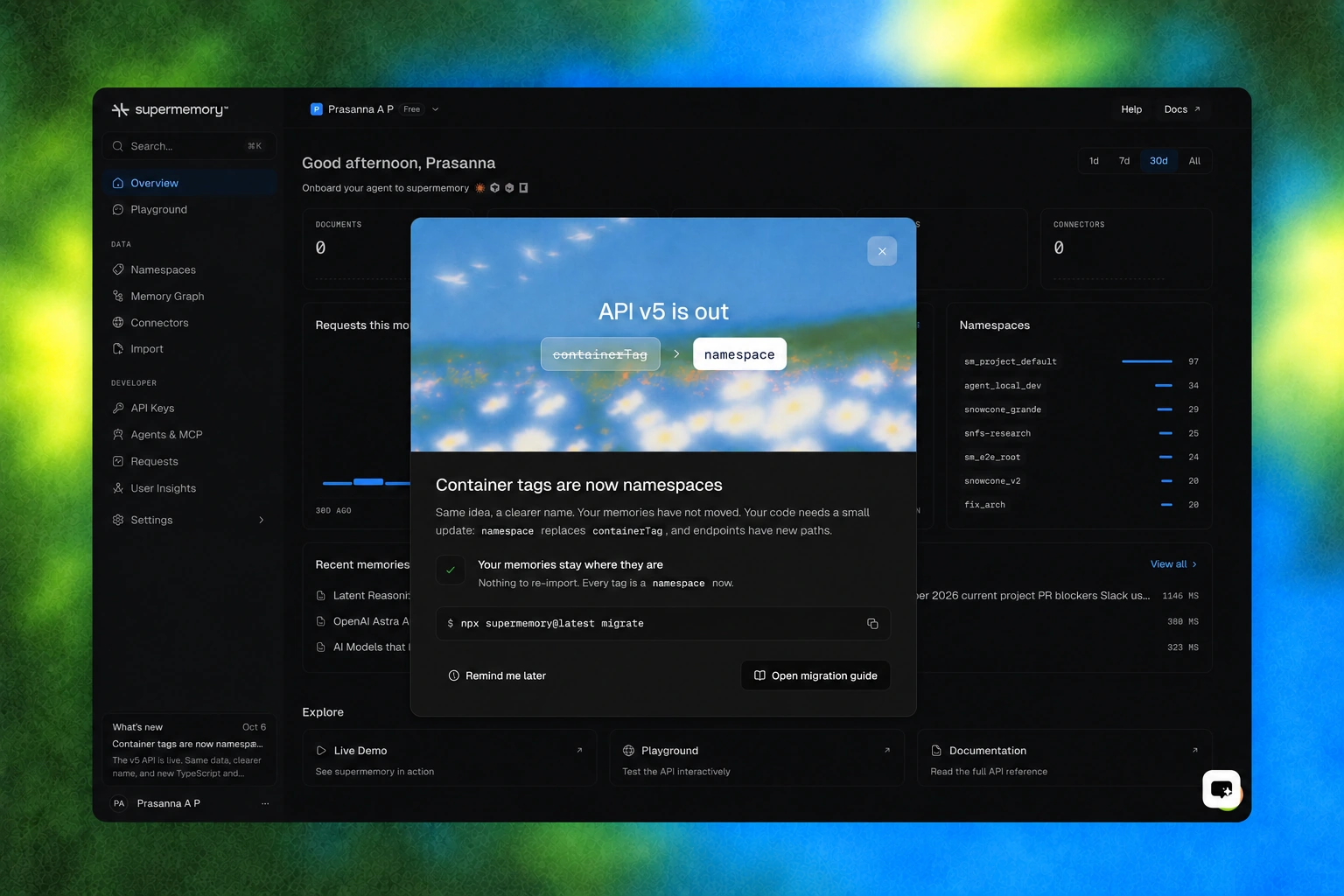Click the Agents & MCP icon
The image size is (1344, 896).
118,434
